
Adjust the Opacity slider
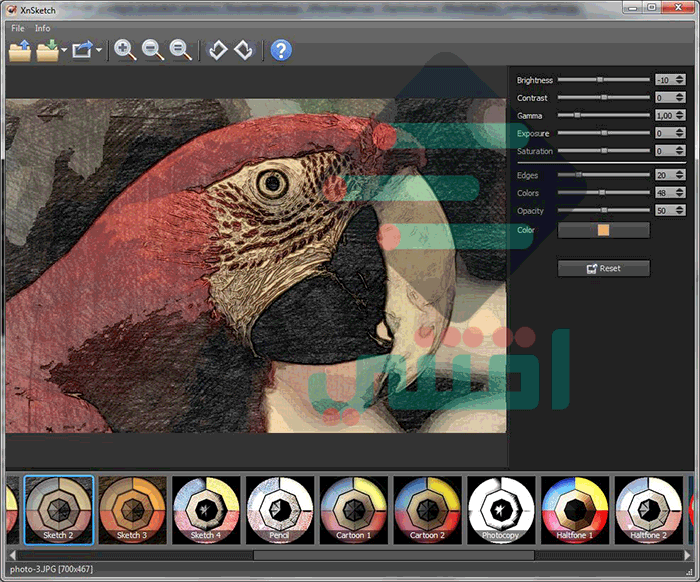(x=604, y=211)
